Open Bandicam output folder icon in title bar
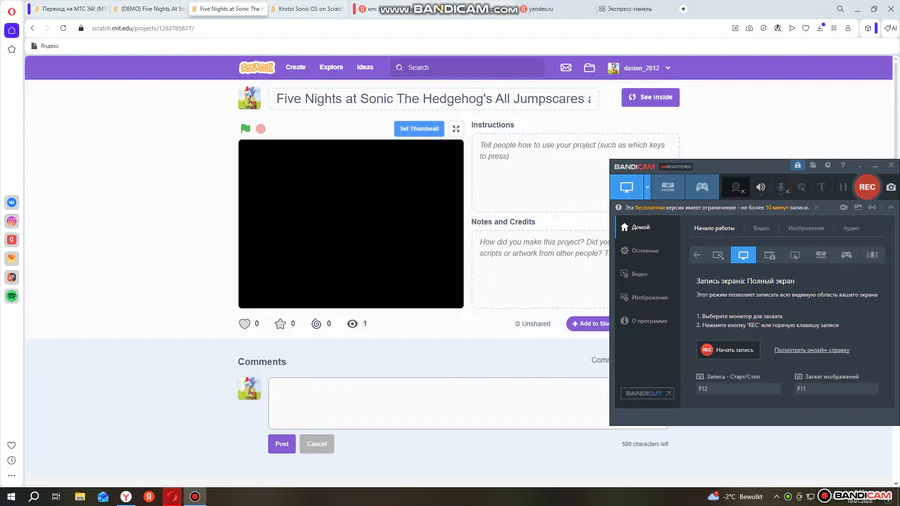Viewport: 900px width, 506px height. 813,165
